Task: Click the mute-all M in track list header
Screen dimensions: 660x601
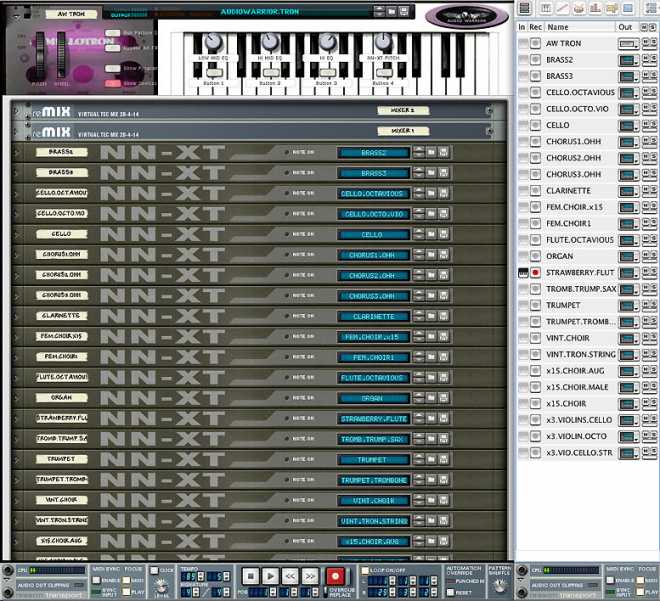Action: point(644,27)
